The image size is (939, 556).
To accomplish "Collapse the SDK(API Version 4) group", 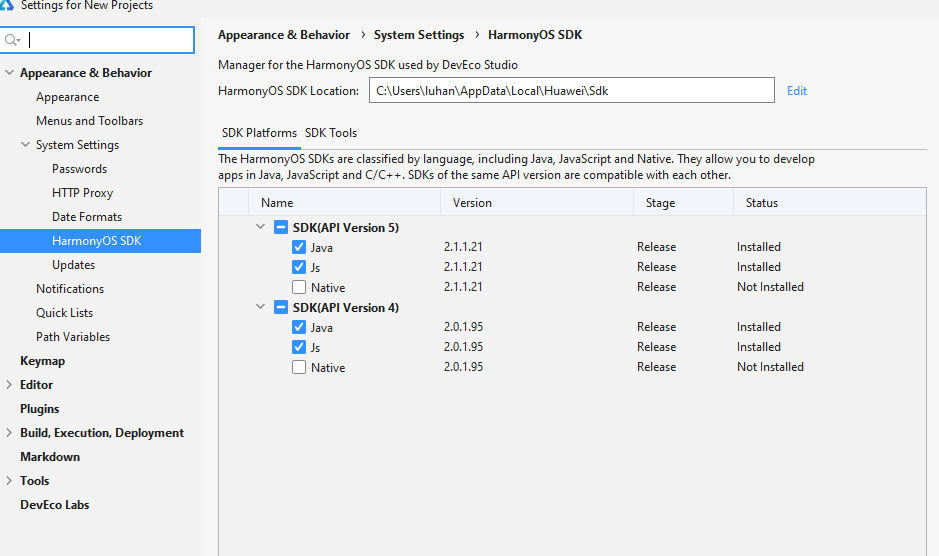I will pyautogui.click(x=261, y=307).
